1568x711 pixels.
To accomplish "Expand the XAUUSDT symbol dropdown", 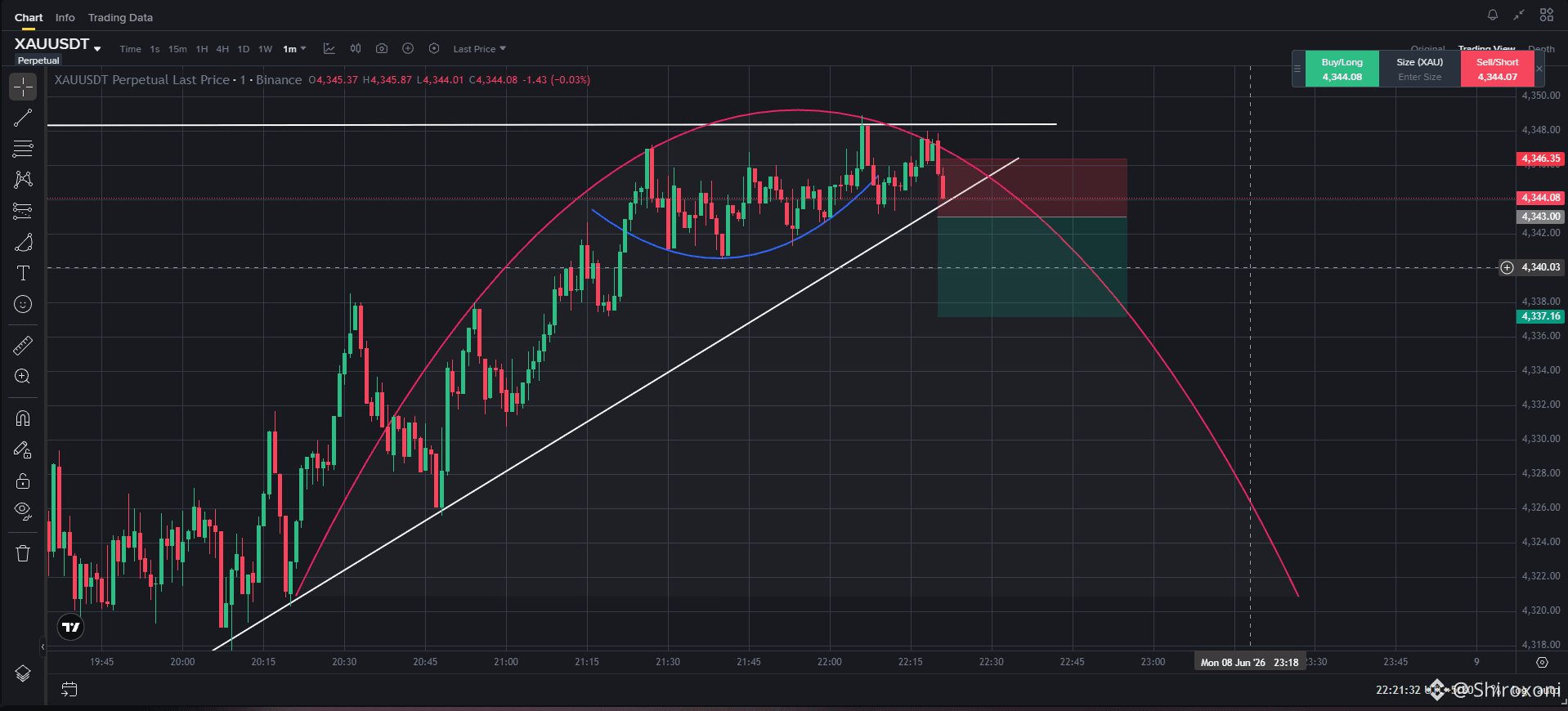I will point(97,49).
